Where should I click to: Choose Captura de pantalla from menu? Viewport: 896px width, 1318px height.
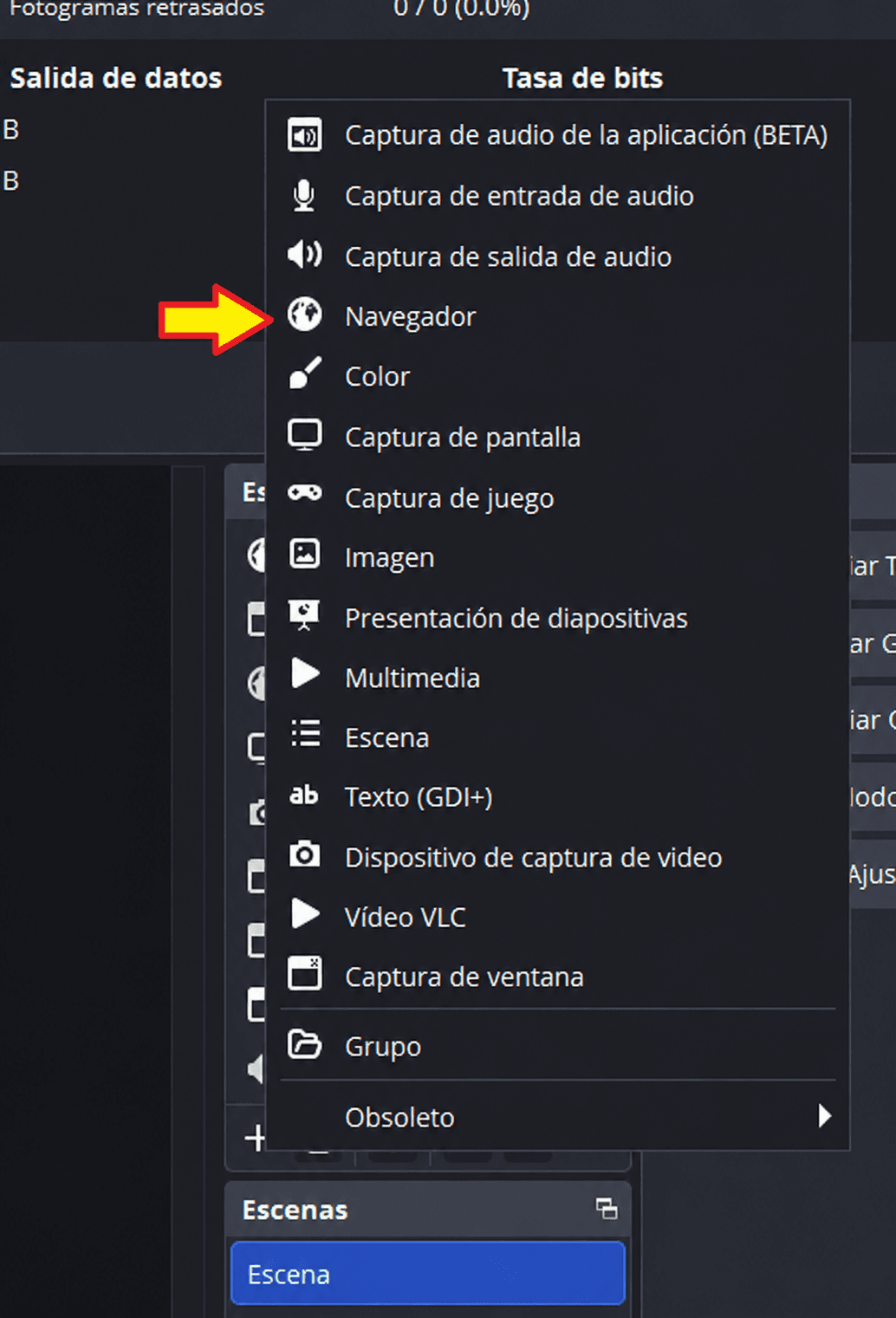pyautogui.click(x=557, y=437)
